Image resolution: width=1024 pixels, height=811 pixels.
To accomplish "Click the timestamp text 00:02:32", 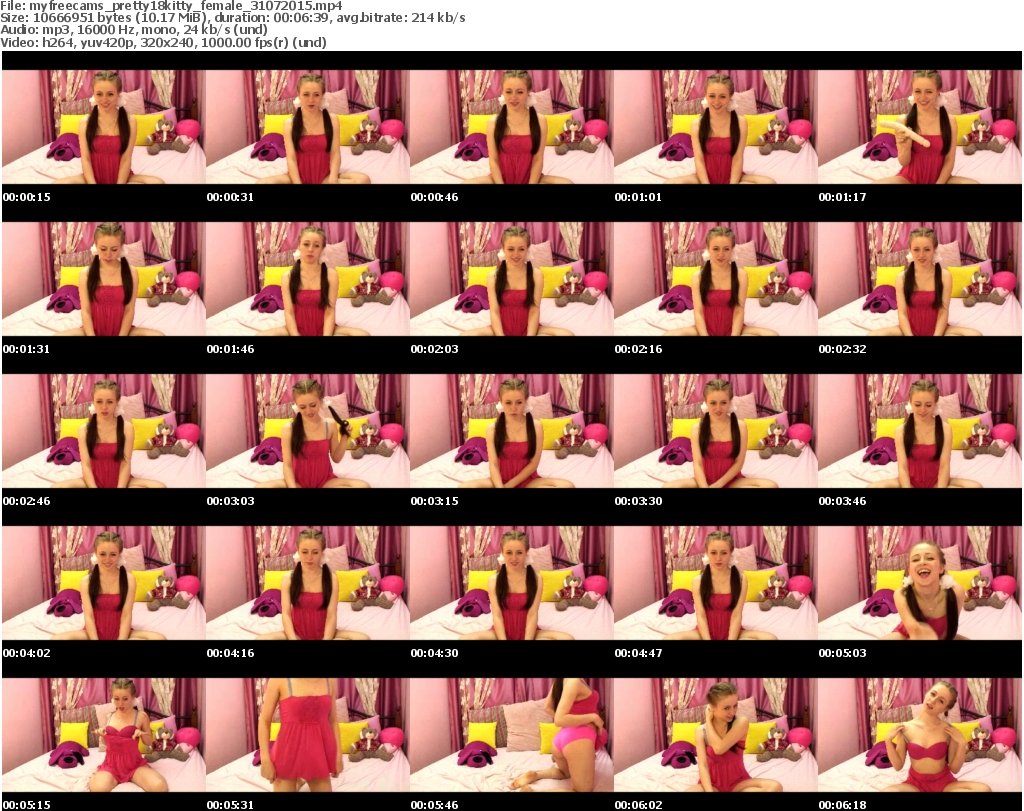I will coord(842,349).
